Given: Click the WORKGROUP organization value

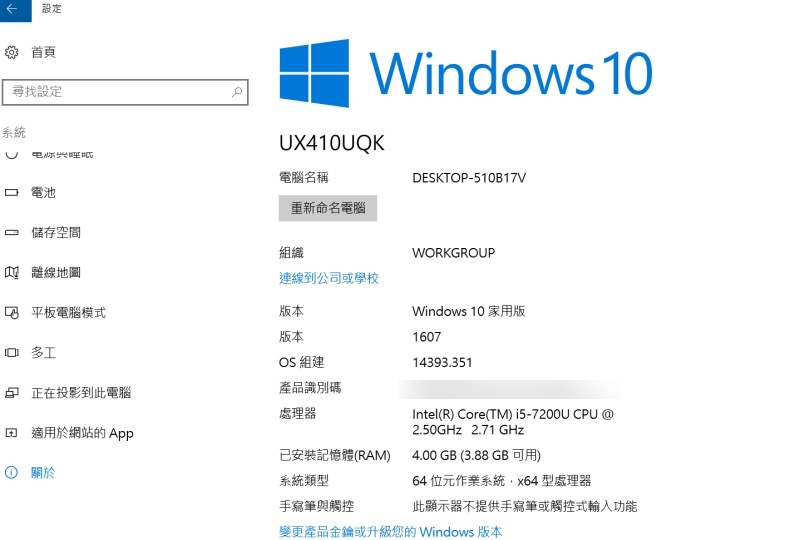Looking at the screenshot, I should click(454, 253).
